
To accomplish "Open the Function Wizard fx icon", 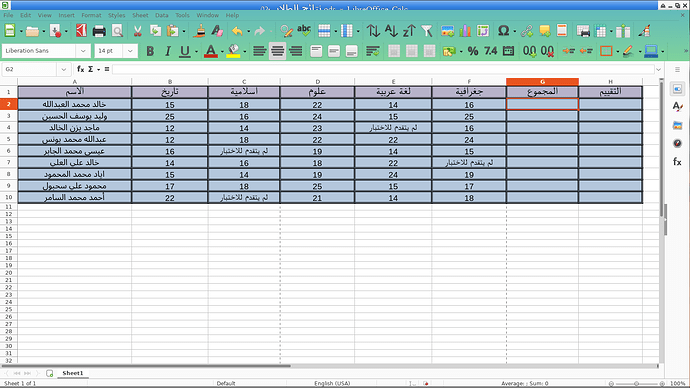I will coord(81,69).
